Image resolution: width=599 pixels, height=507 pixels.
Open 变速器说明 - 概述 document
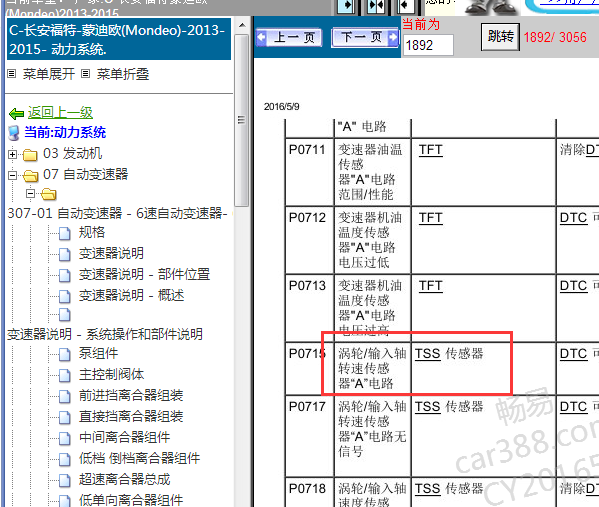click(x=131, y=295)
